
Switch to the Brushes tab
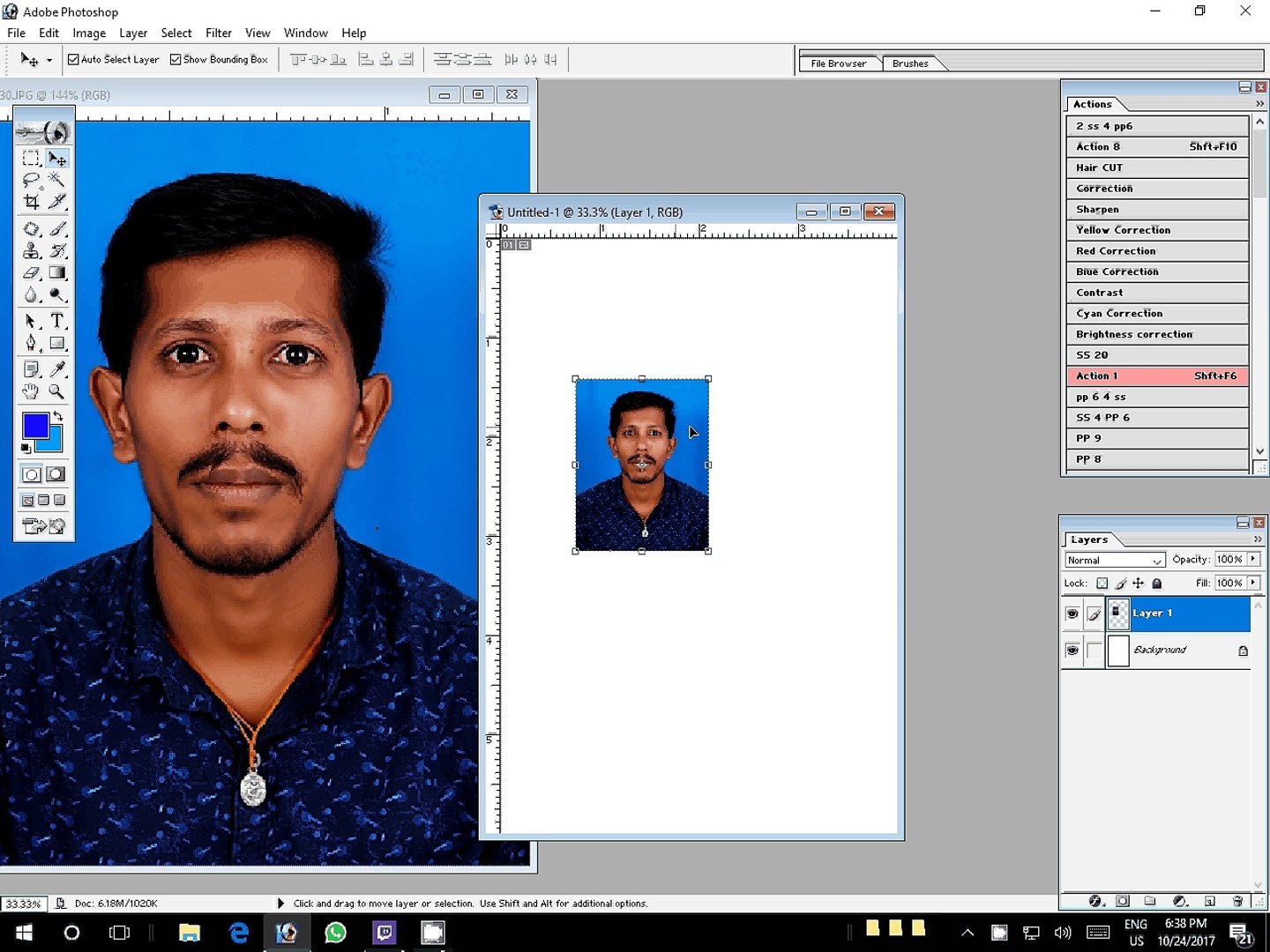(909, 63)
